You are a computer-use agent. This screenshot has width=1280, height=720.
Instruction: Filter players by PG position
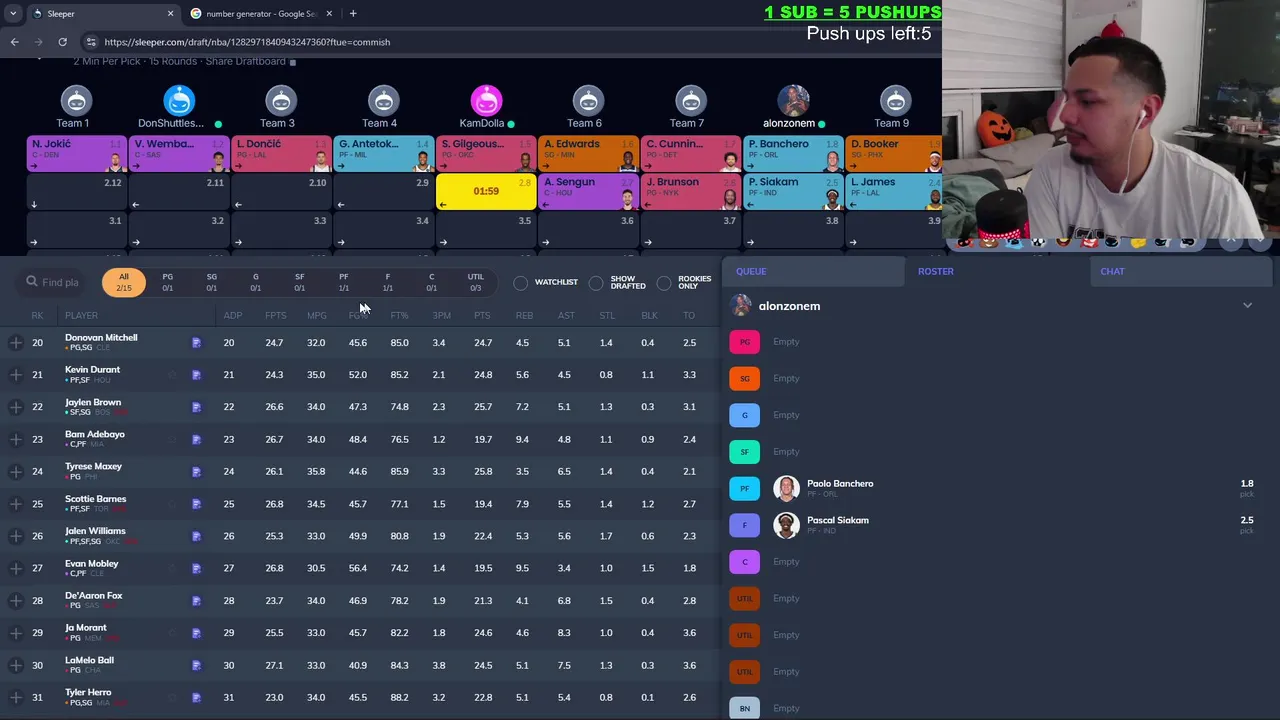pyautogui.click(x=167, y=282)
